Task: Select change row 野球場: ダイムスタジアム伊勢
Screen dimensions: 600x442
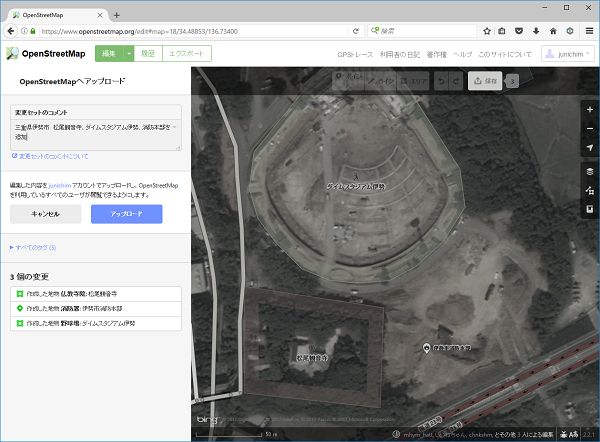Action: pos(96,323)
